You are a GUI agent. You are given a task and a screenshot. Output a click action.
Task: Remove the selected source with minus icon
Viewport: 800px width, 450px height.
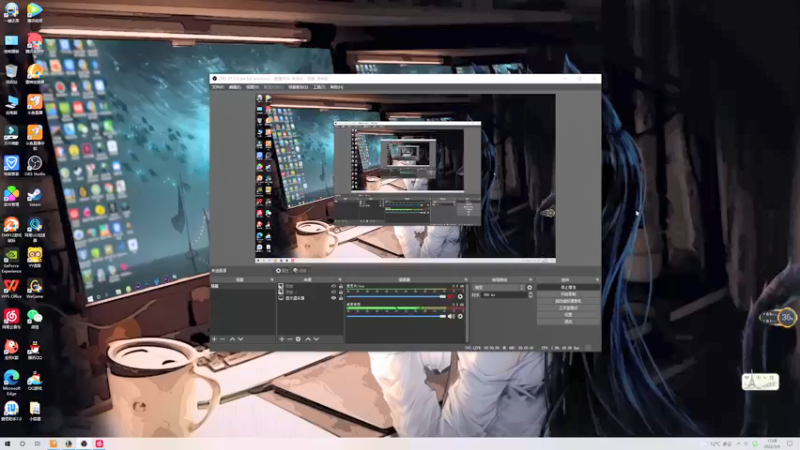[x=290, y=339]
